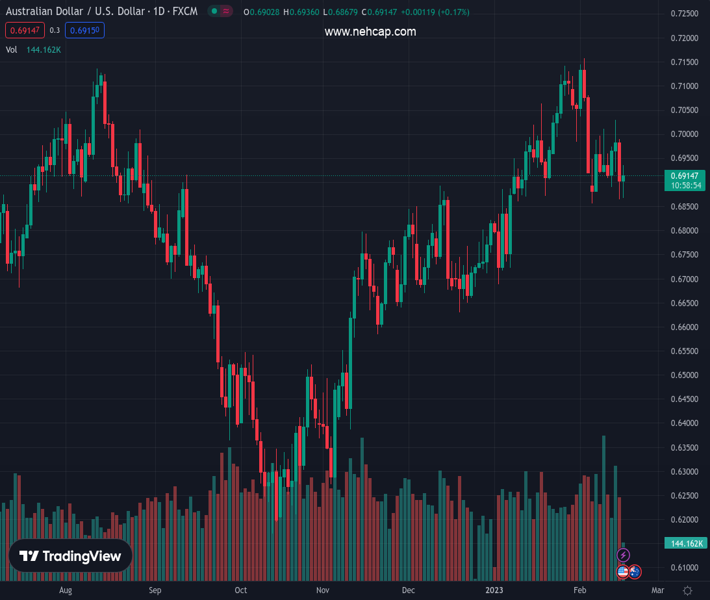The width and height of the screenshot is (710, 600).
Task: Click the OHLC values in the legend
Action: pyautogui.click(x=330, y=13)
